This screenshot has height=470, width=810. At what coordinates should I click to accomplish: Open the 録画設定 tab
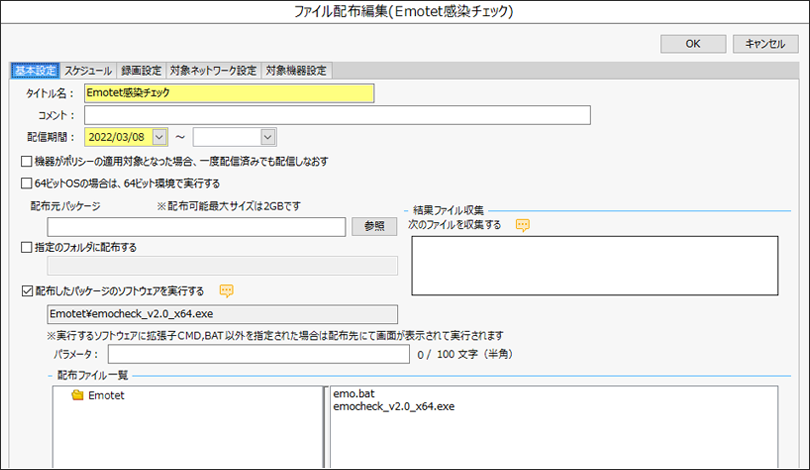141,71
